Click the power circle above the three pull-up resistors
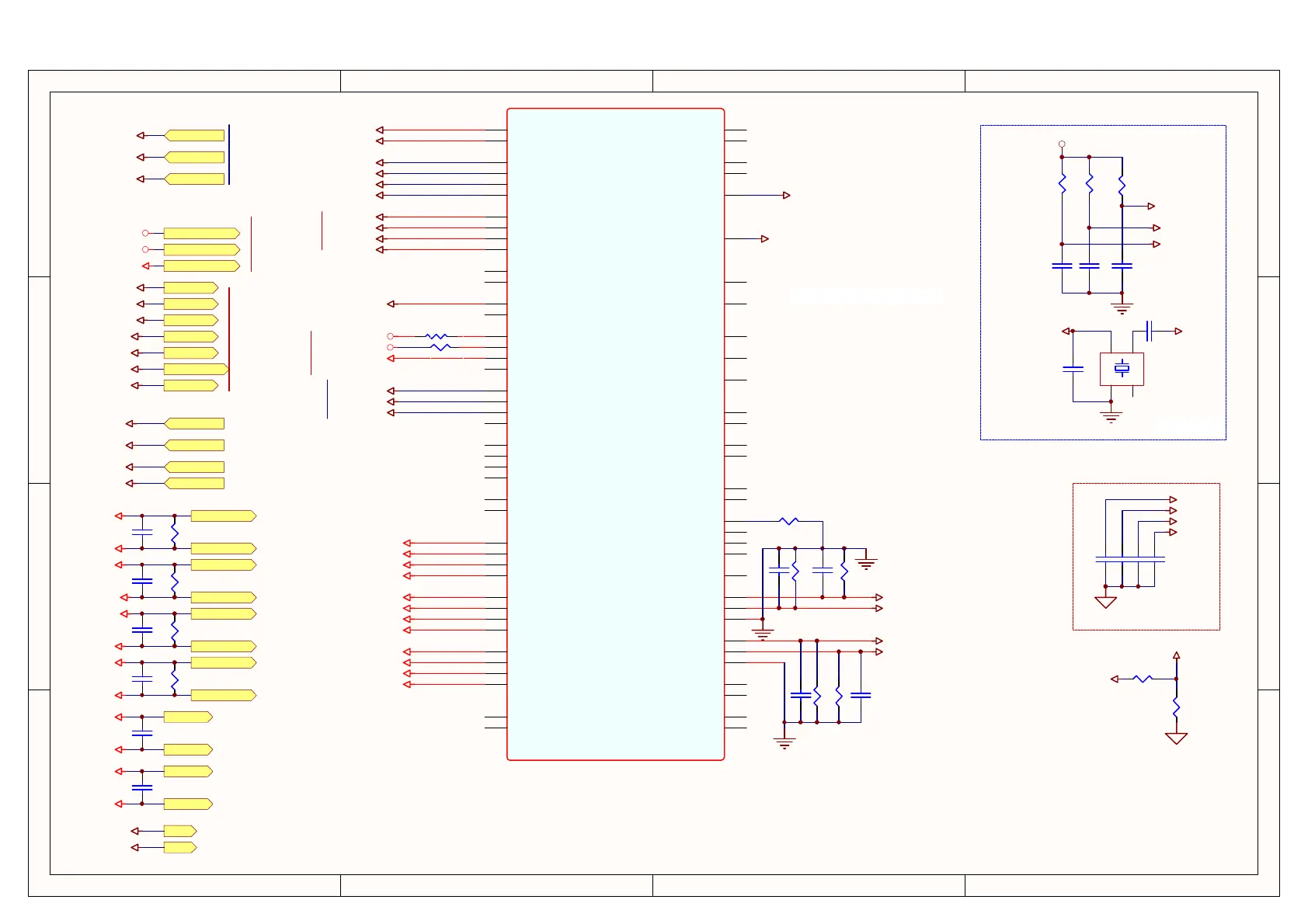 (1062, 144)
